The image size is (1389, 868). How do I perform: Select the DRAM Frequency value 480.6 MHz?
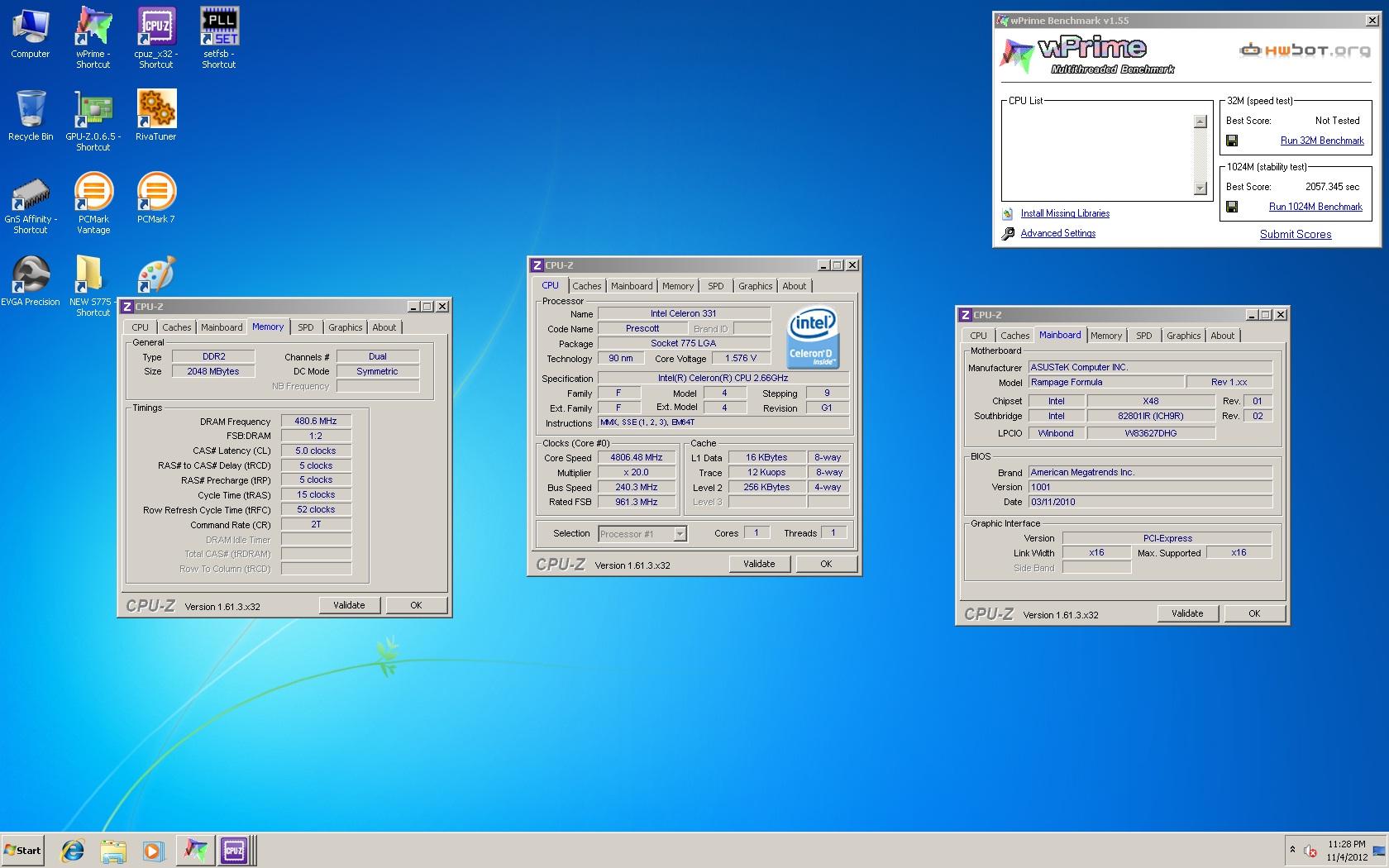coord(316,421)
